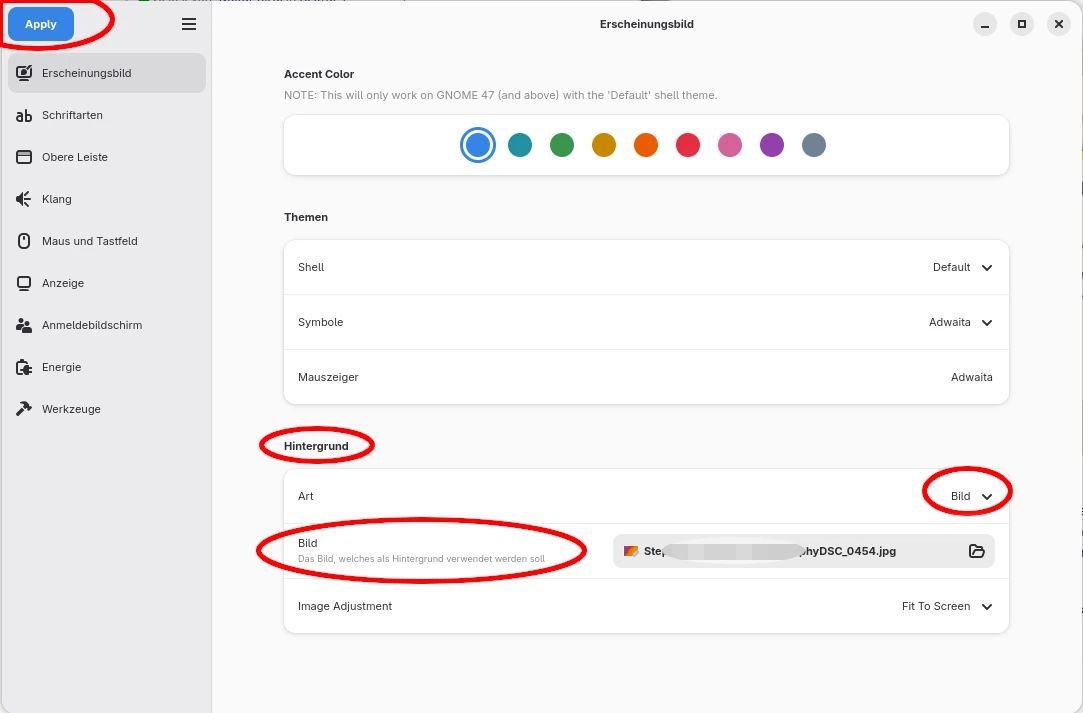Click the Schriftarten fonts icon in sidebar

pyautogui.click(x=24, y=115)
